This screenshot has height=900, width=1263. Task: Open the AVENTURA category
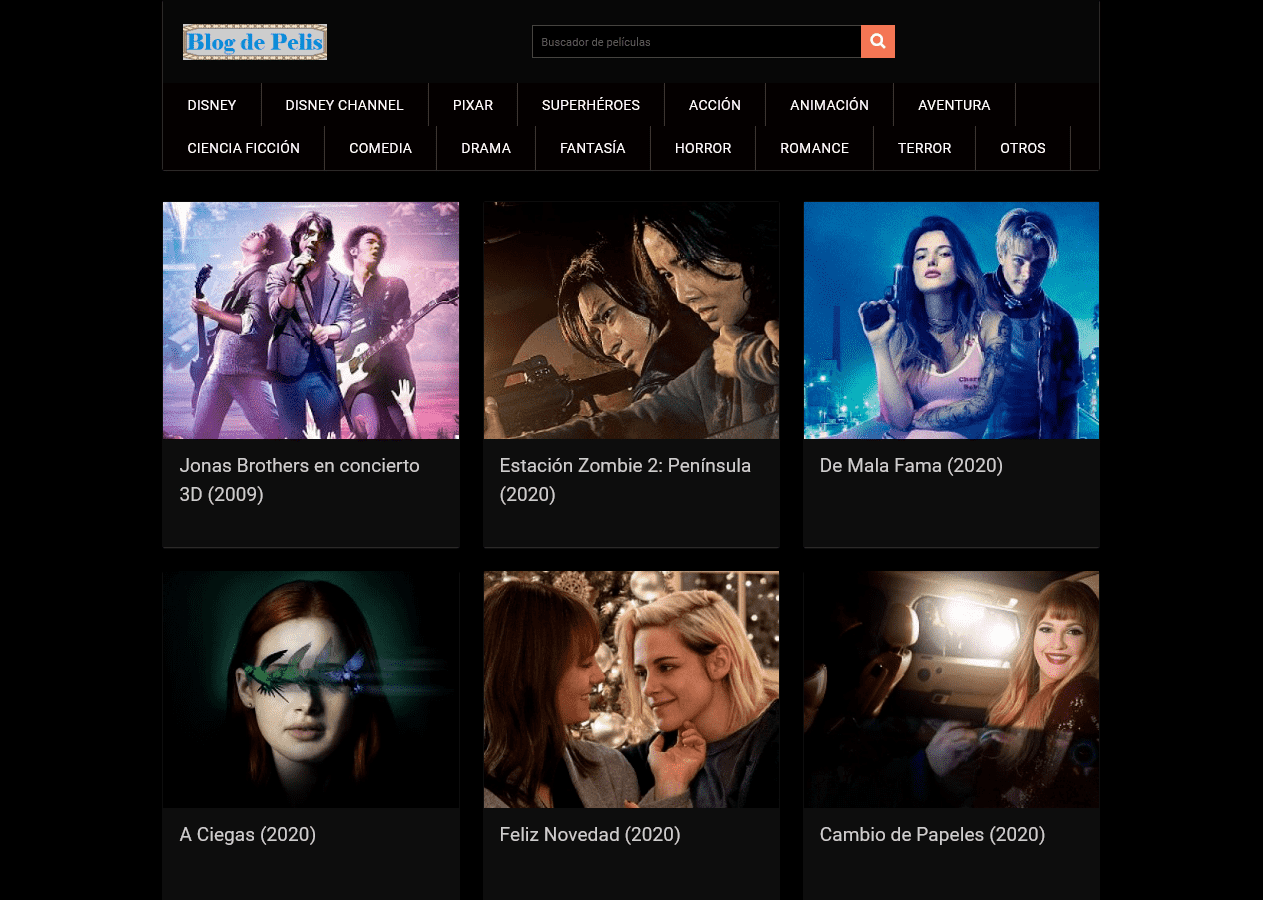[954, 105]
